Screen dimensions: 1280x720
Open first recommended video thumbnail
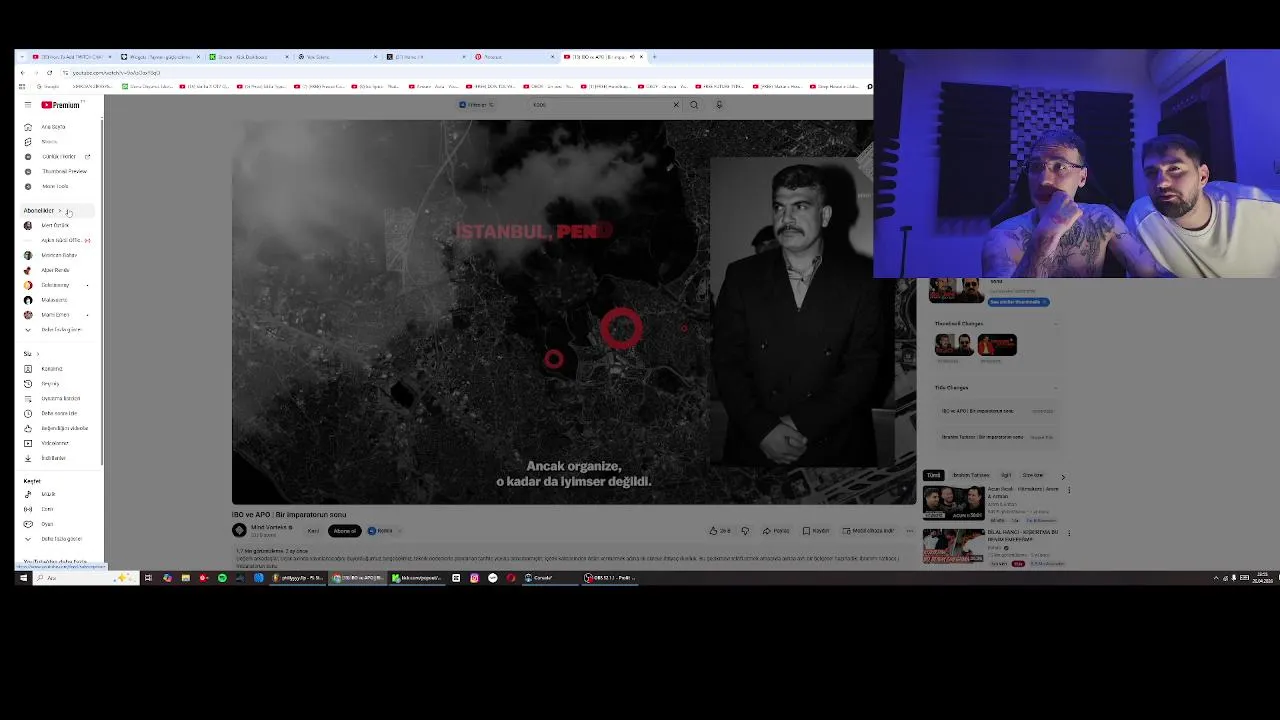coord(953,503)
